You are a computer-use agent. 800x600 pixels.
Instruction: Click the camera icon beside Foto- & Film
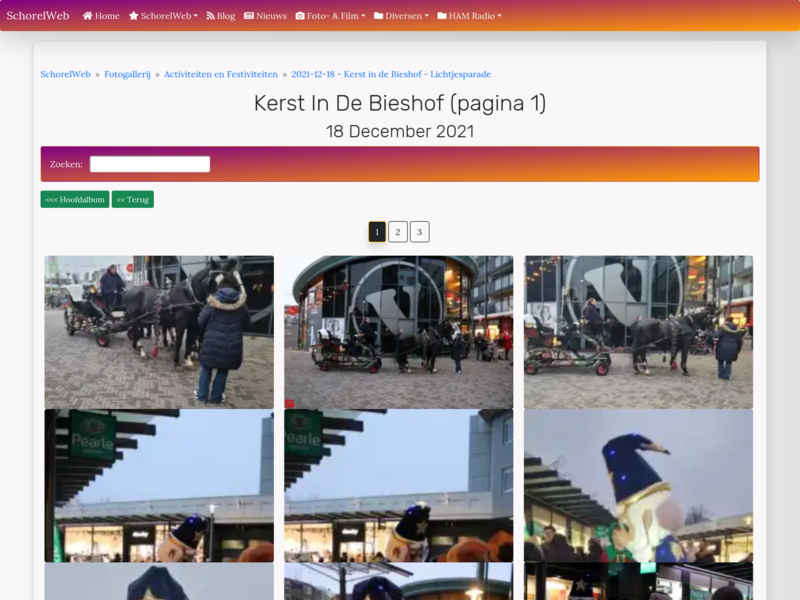click(300, 16)
